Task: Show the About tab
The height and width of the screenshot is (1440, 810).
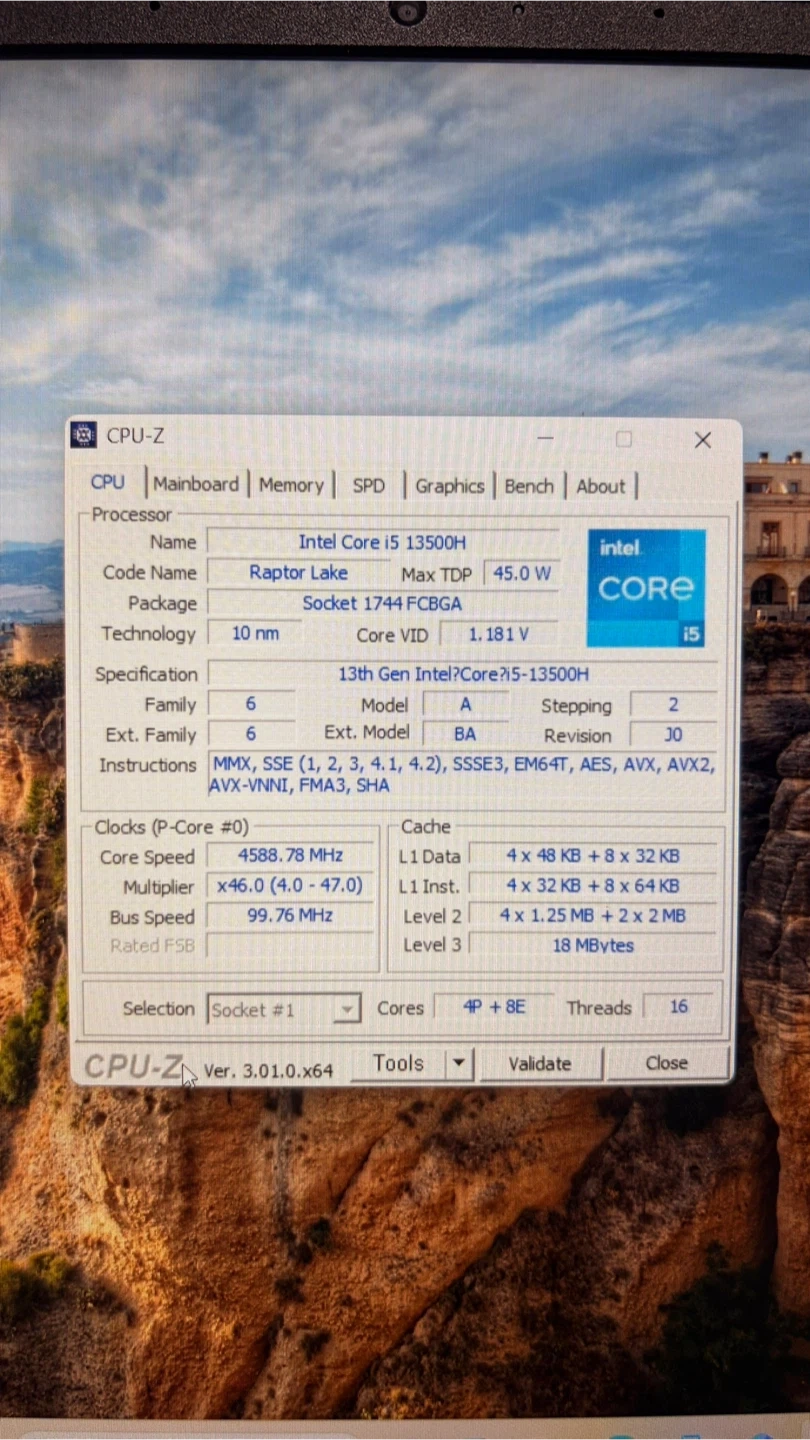Action: coord(600,487)
